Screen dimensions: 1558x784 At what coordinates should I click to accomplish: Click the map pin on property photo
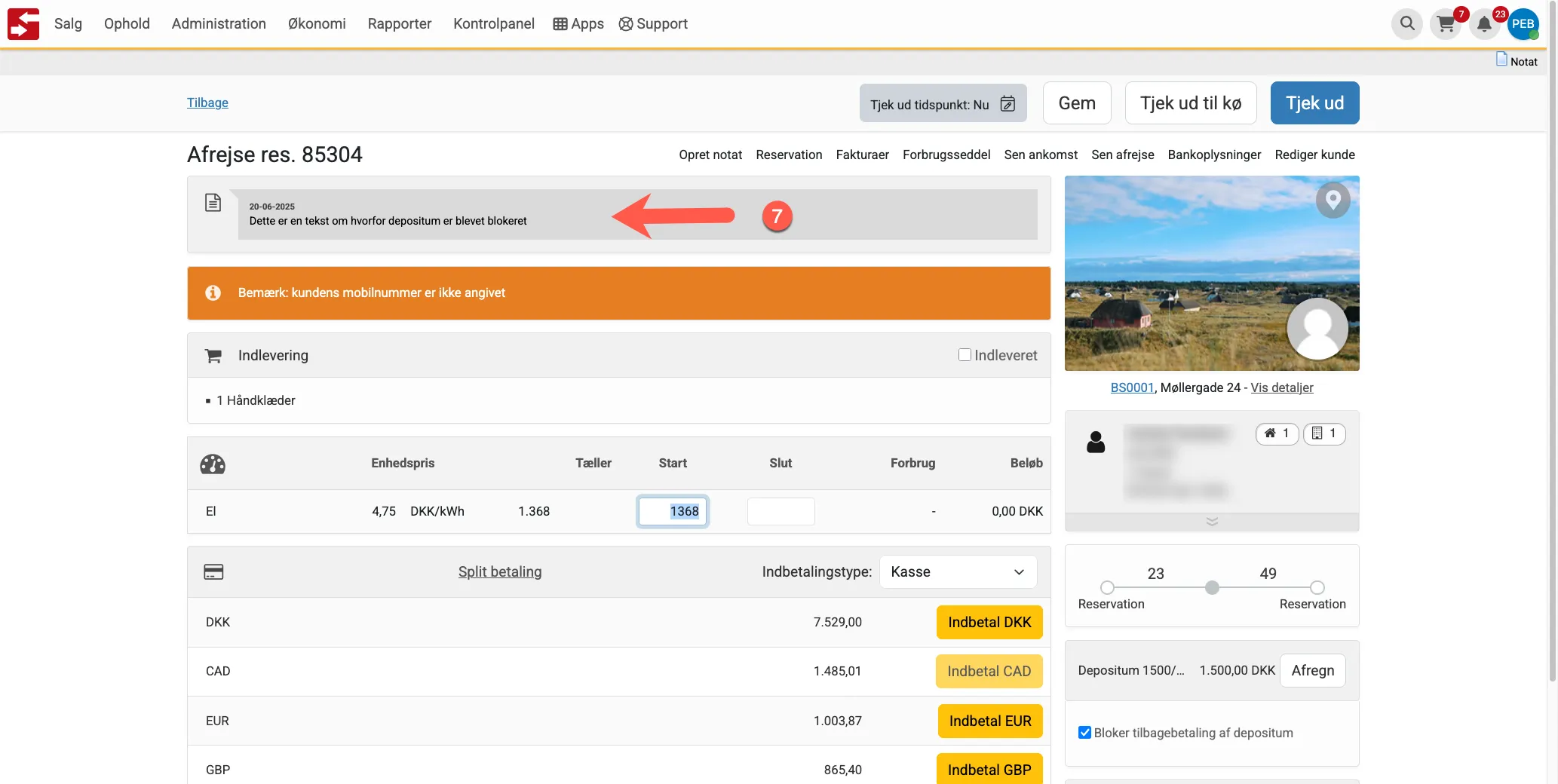(x=1333, y=200)
